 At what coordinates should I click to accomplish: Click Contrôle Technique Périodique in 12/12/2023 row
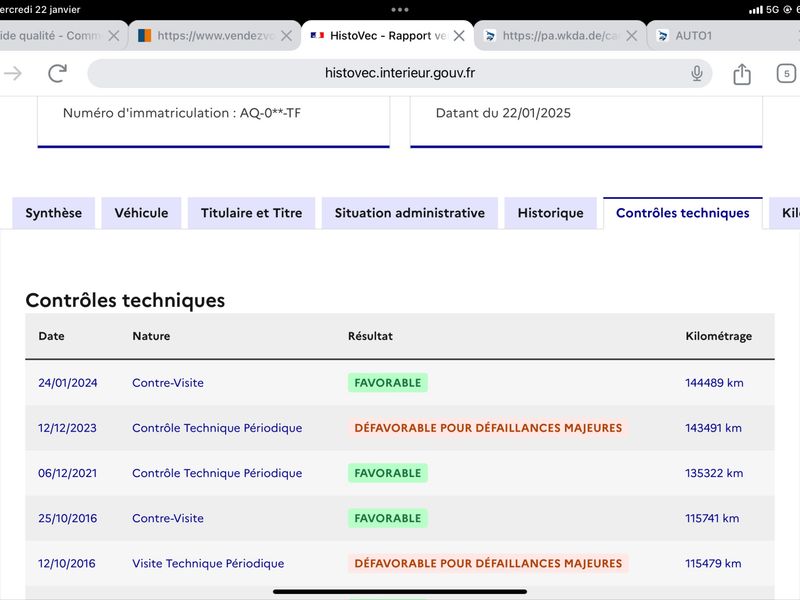tap(217, 428)
